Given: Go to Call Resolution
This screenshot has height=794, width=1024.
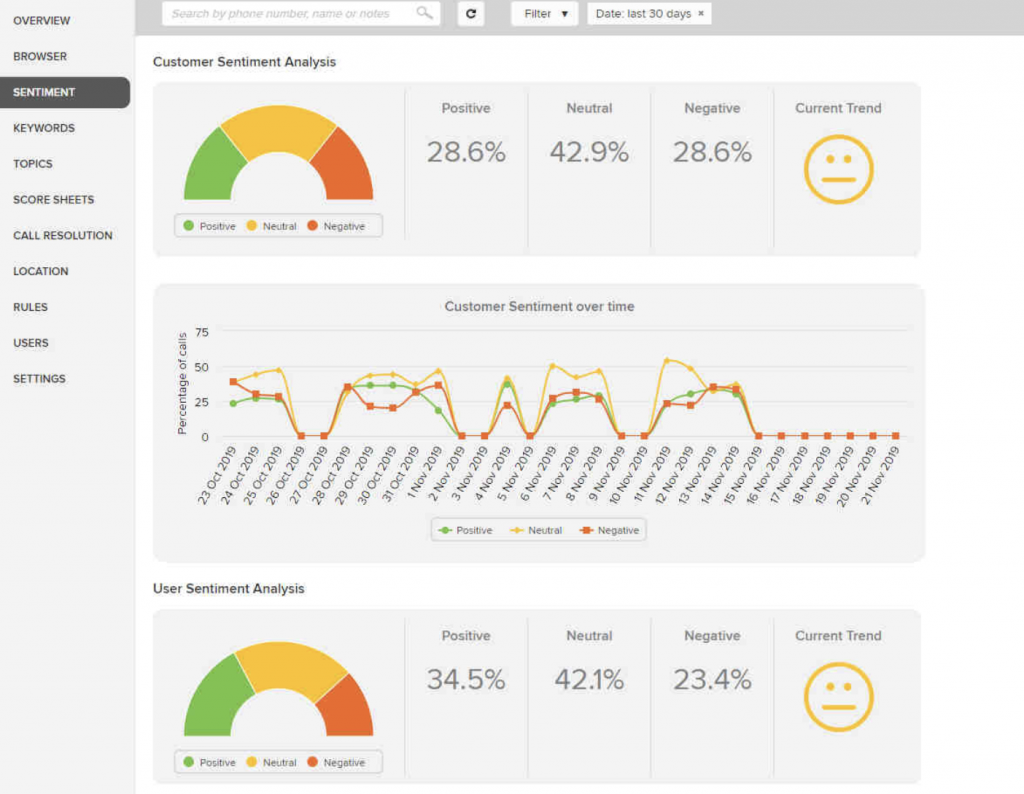Looking at the screenshot, I should [x=63, y=236].
